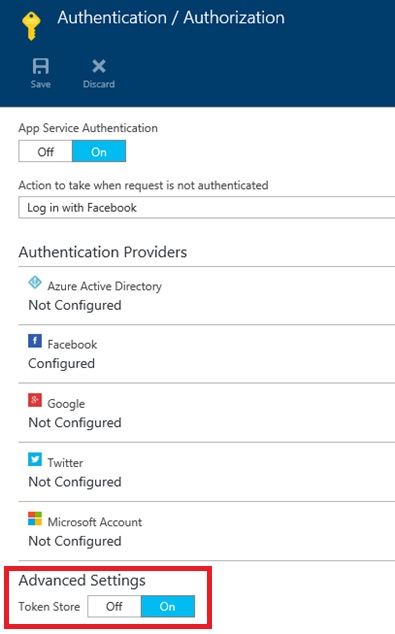This screenshot has height=634, width=395.
Task: Click the Facebook logo icon
Action: (35, 341)
